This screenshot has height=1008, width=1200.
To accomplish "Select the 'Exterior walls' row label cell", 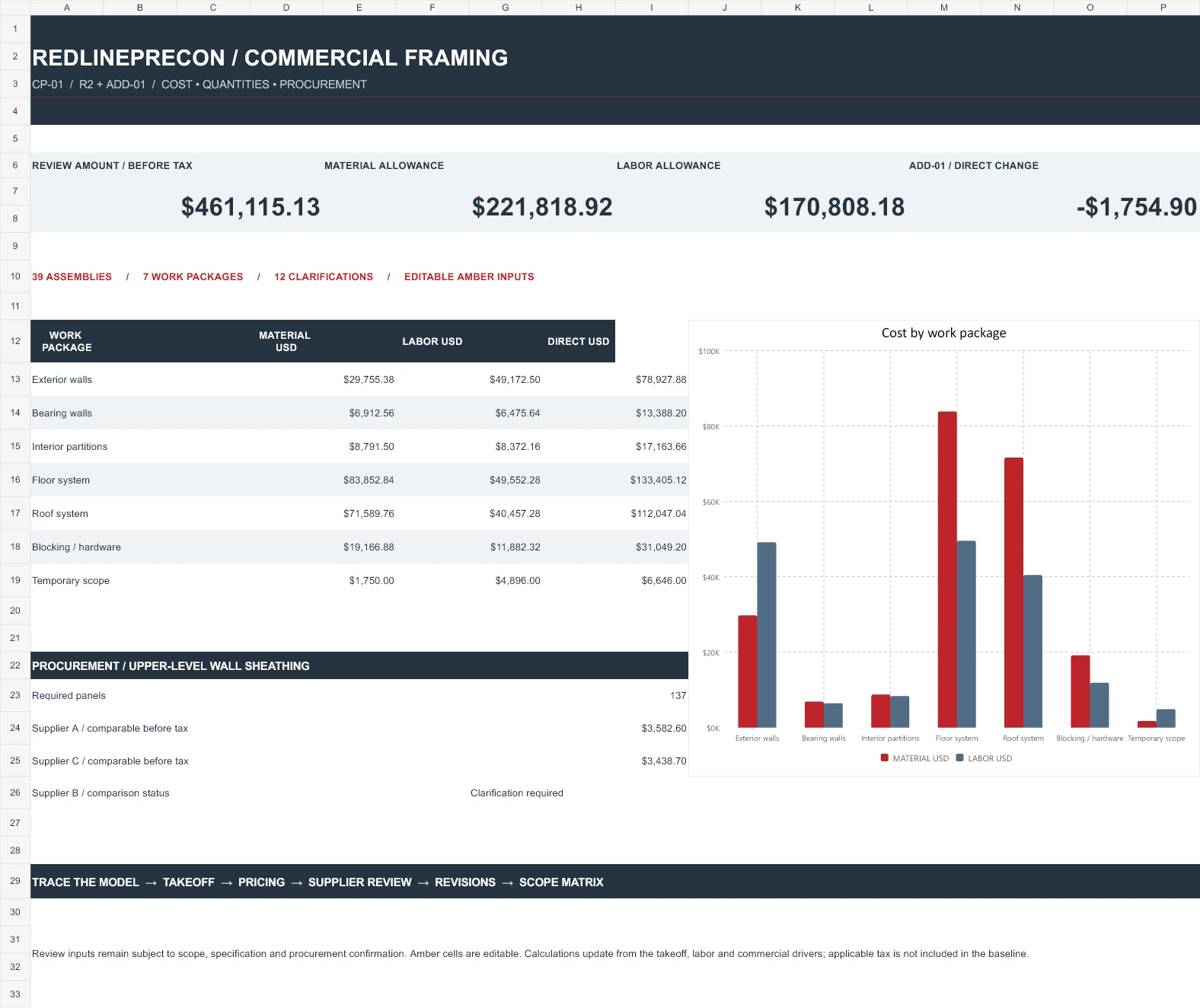I will pos(62,380).
